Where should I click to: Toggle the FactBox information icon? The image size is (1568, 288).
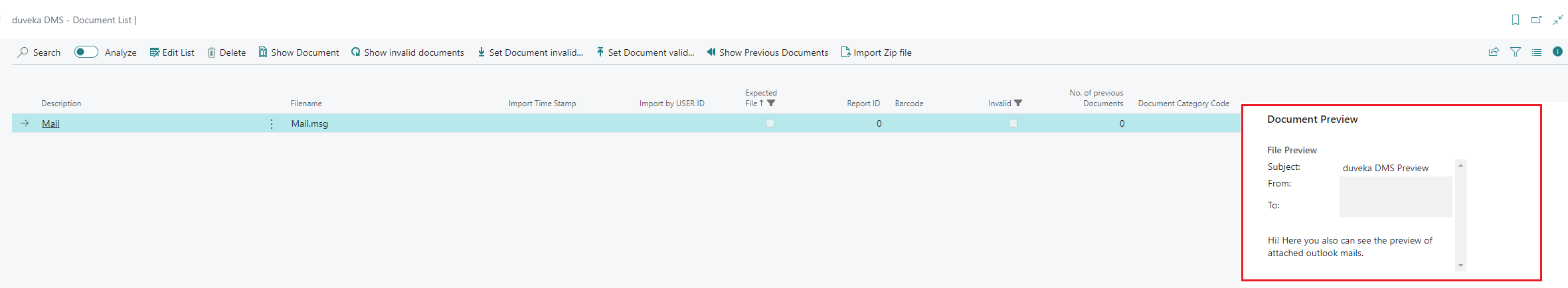(x=1557, y=52)
